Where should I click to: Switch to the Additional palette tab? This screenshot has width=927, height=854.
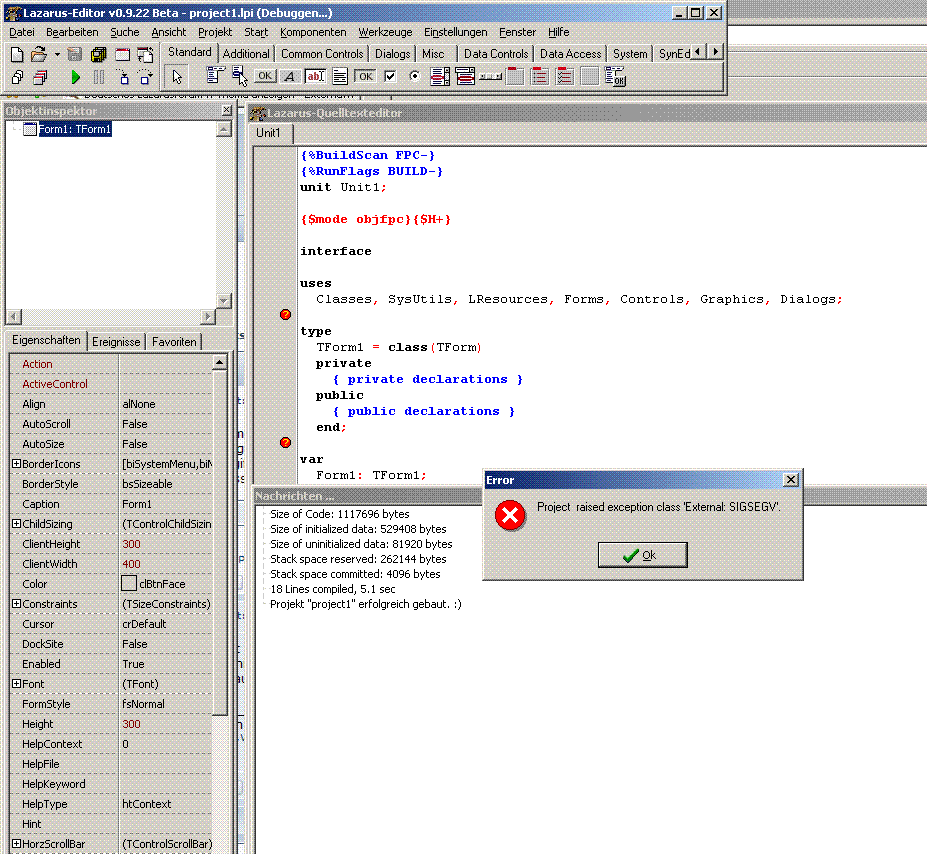246,54
